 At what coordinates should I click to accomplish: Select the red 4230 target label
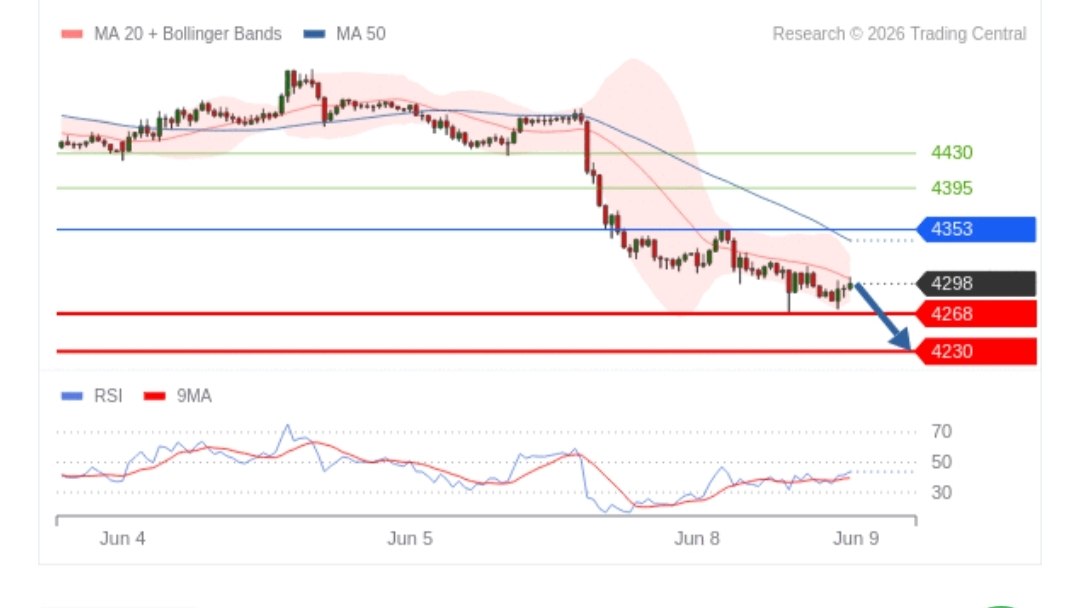pos(976,352)
